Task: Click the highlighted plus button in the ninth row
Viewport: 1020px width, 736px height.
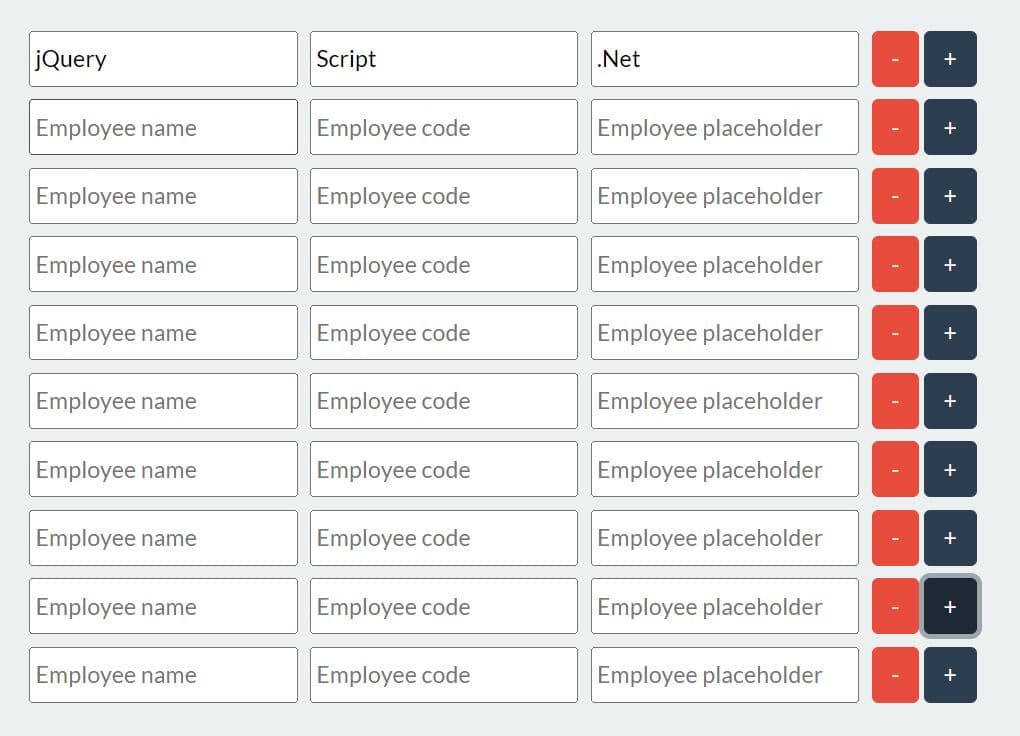Action: tap(950, 607)
